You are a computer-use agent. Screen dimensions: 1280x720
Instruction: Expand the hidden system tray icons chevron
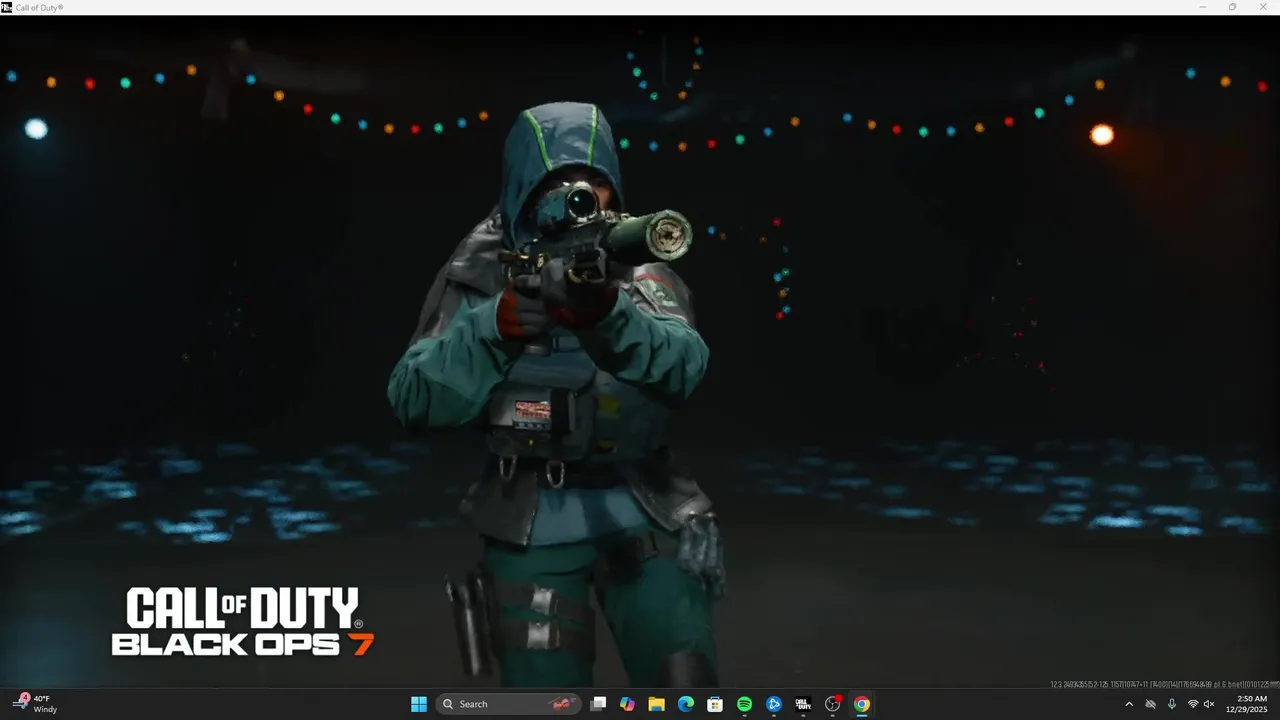click(x=1129, y=704)
